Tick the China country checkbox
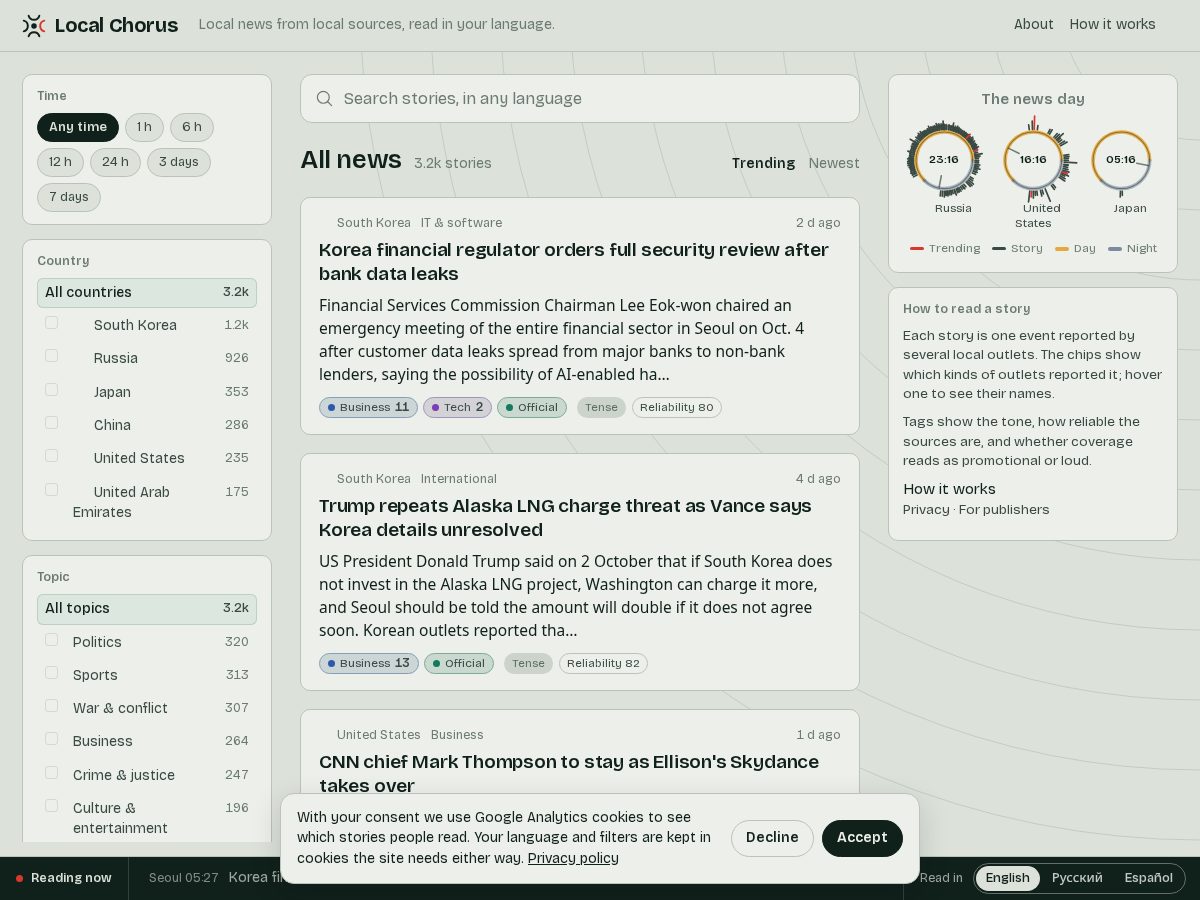 [51, 423]
